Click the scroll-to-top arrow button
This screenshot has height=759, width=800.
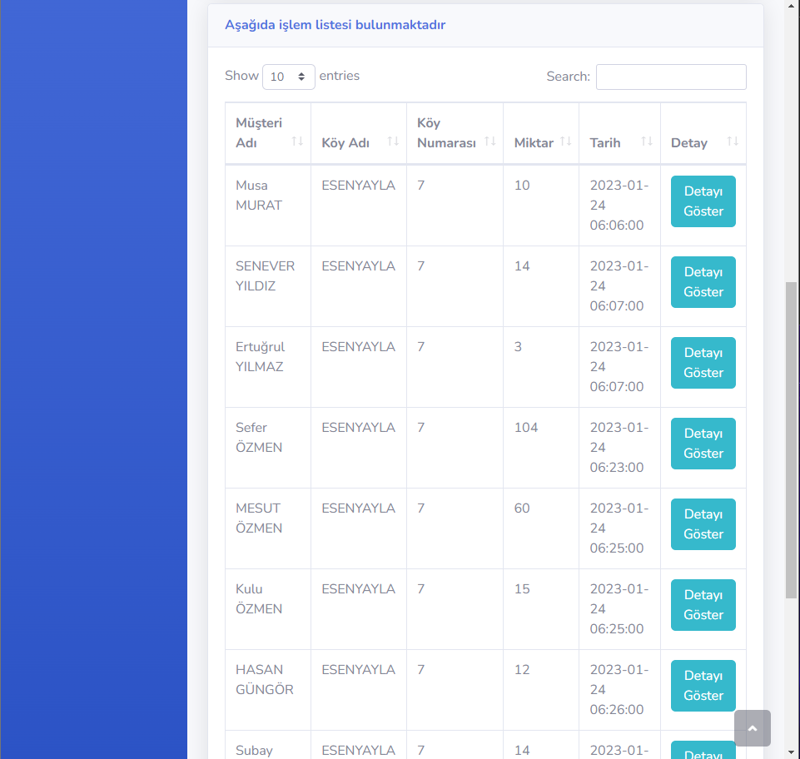(752, 728)
